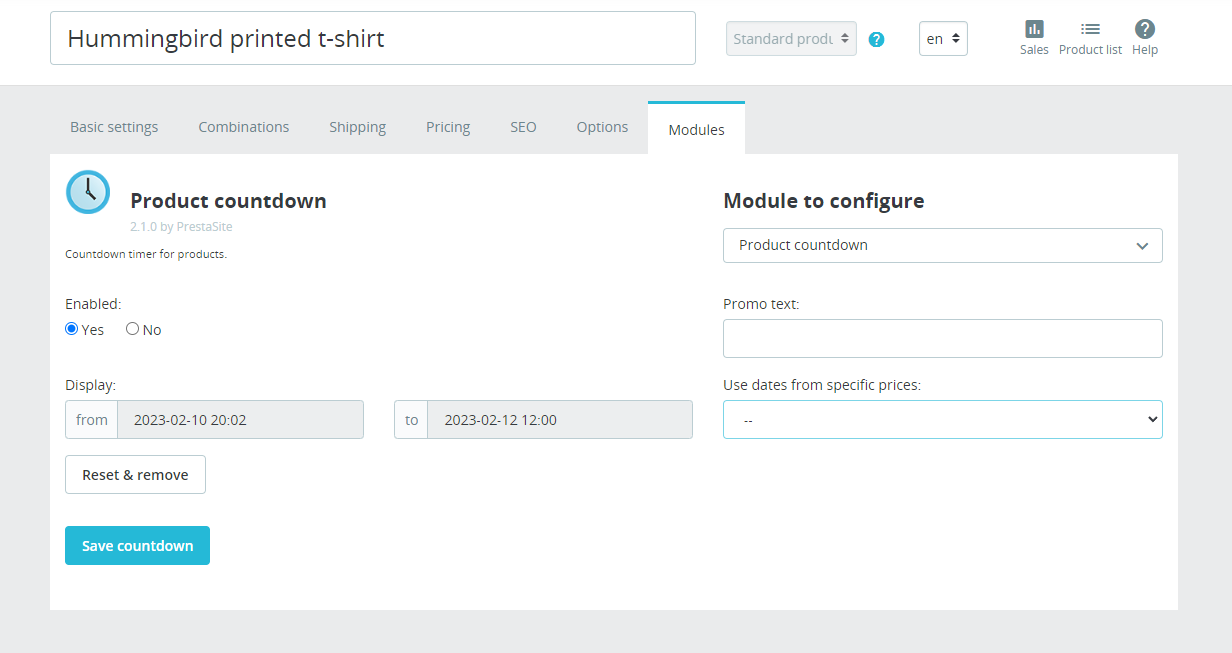Open the Sales chart icon
The width and height of the screenshot is (1232, 653).
point(1034,29)
